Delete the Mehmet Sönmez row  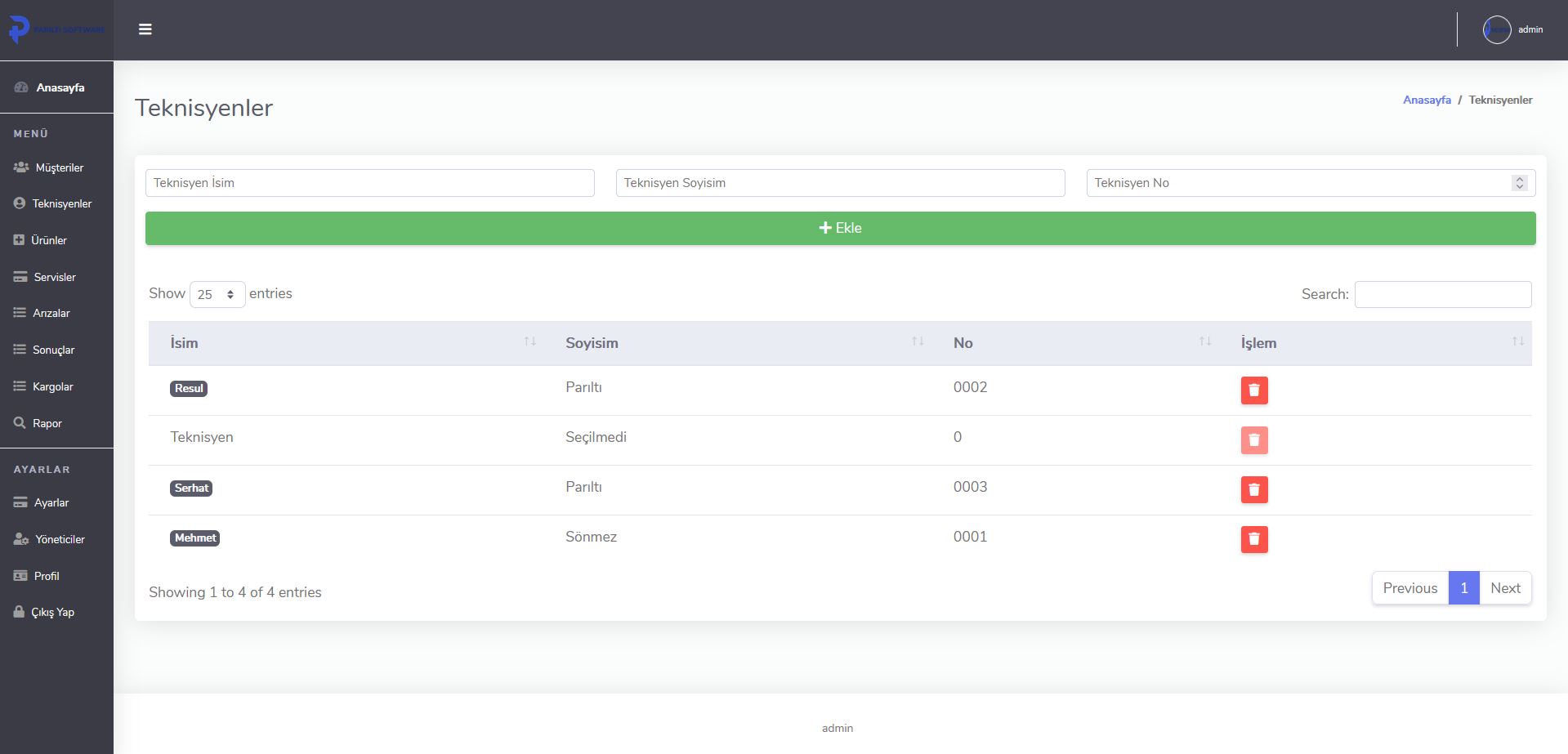coord(1253,540)
